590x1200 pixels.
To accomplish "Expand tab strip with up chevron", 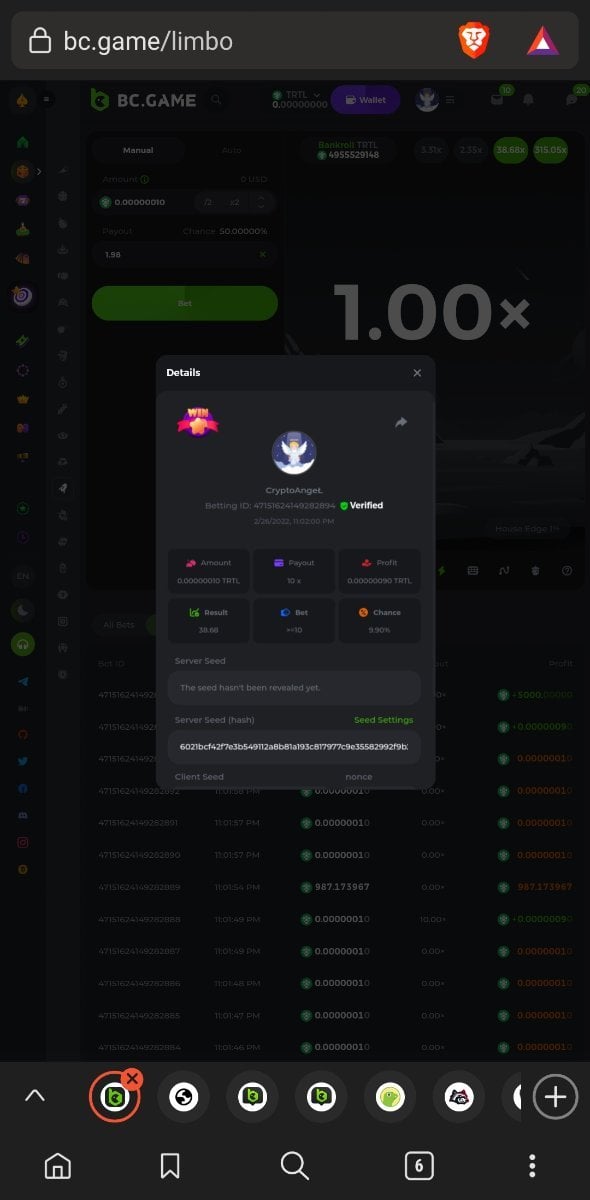I will (35, 1096).
